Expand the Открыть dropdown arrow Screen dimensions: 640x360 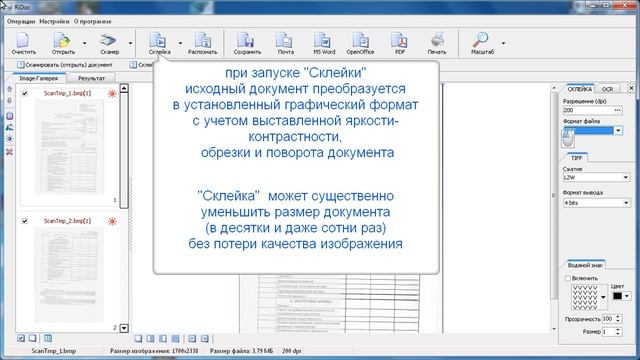click(84, 43)
